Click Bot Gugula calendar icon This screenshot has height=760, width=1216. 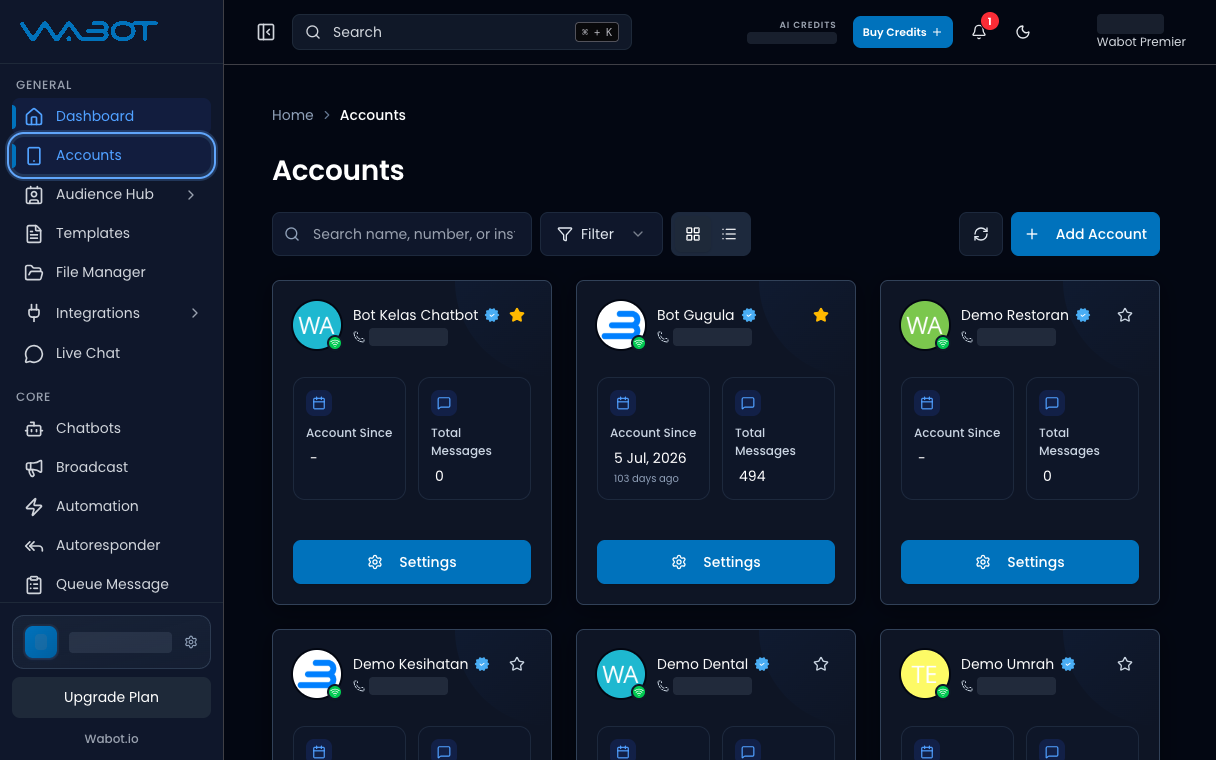(623, 403)
